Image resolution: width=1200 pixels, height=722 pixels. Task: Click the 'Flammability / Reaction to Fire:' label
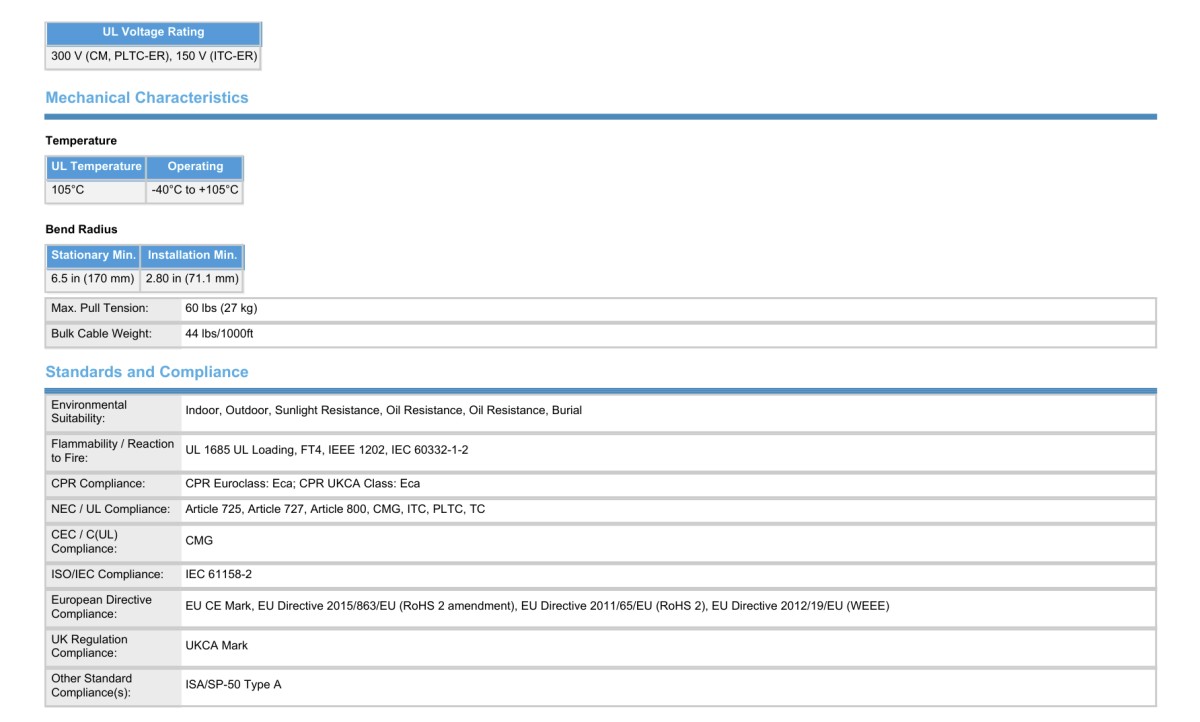pyautogui.click(x=112, y=451)
